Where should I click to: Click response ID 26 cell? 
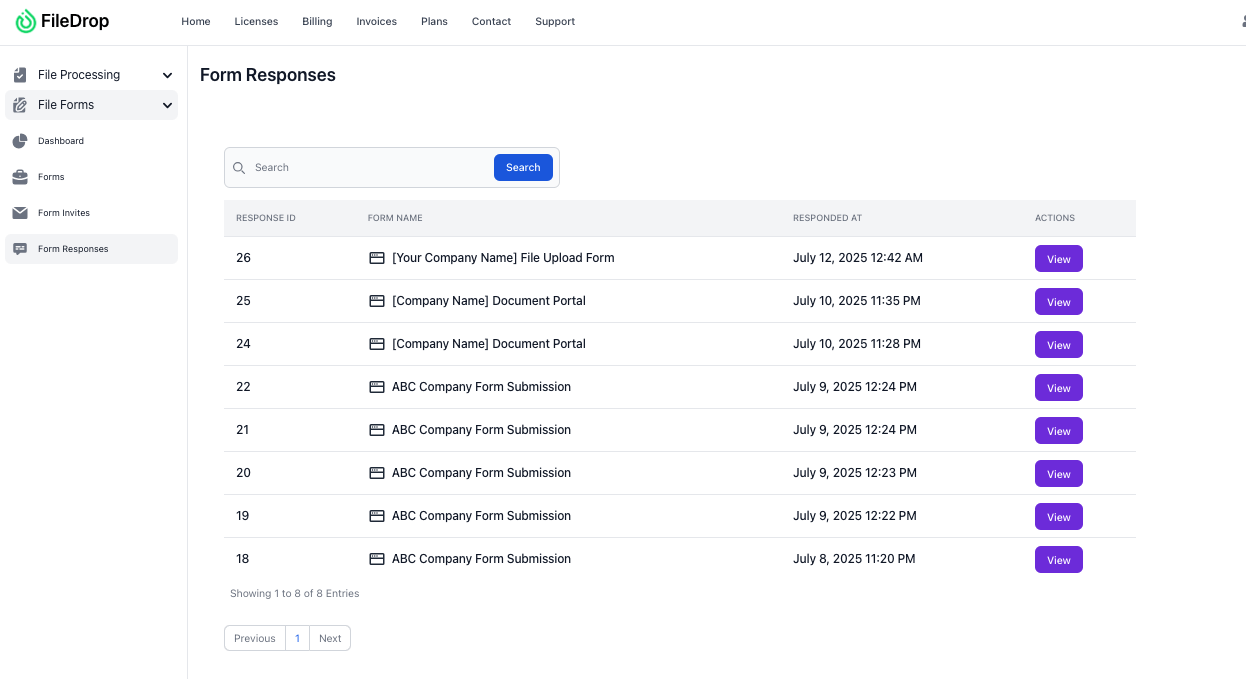pos(243,258)
